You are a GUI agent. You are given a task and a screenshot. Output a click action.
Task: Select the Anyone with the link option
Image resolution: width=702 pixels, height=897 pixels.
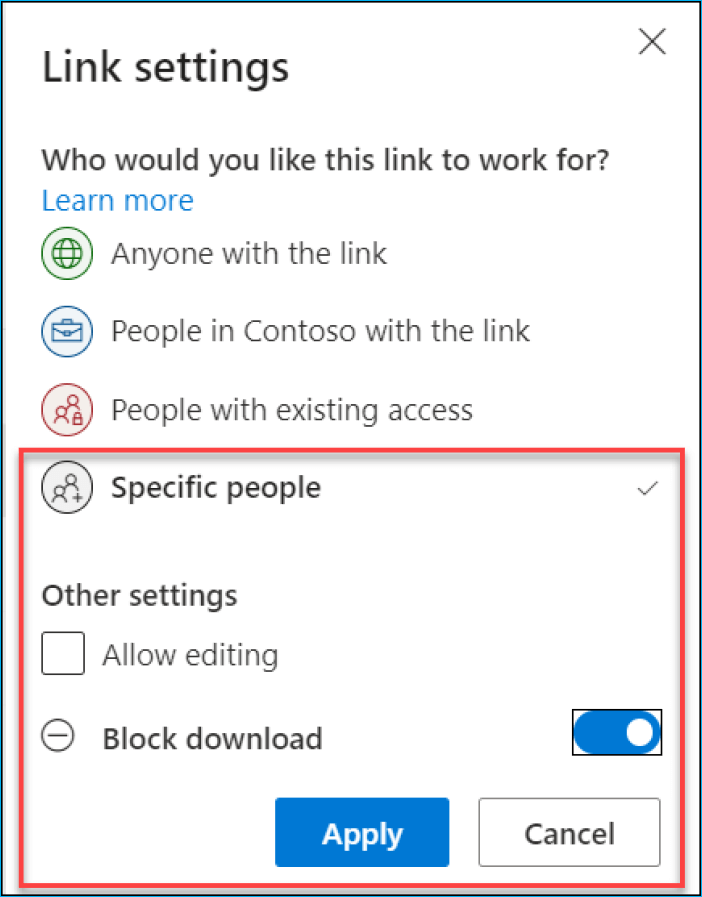pyautogui.click(x=248, y=253)
